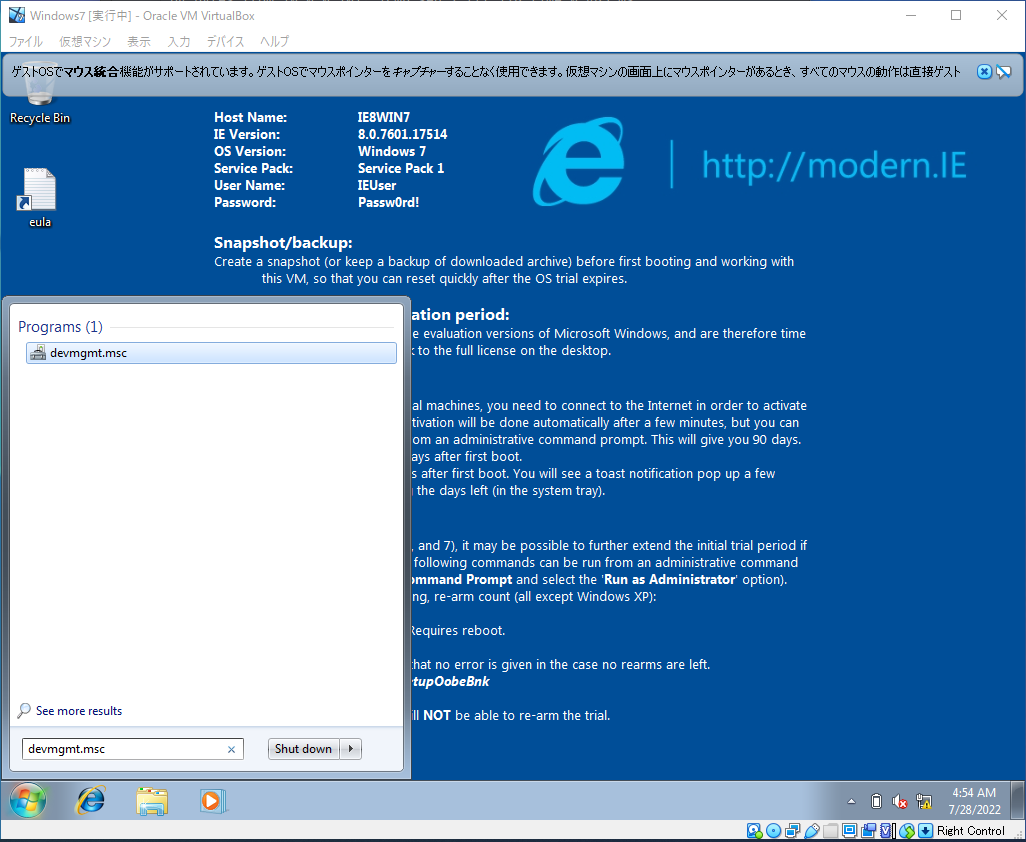
Task: Click the VirtualBox USB status icon
Action: [812, 831]
